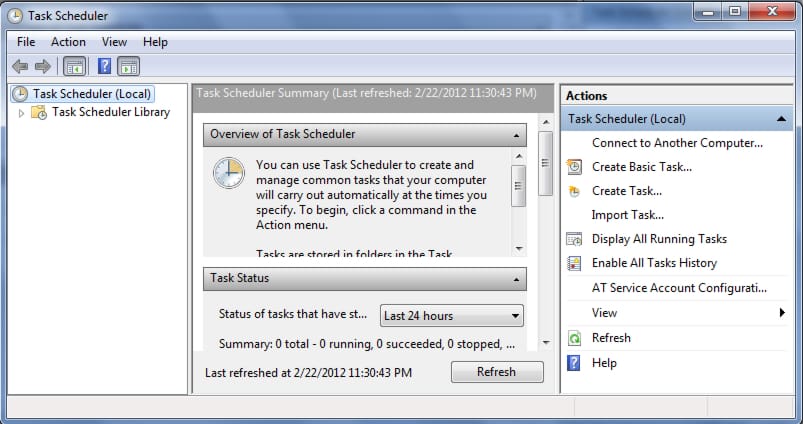Click the Enable All Tasks History icon

574,263
